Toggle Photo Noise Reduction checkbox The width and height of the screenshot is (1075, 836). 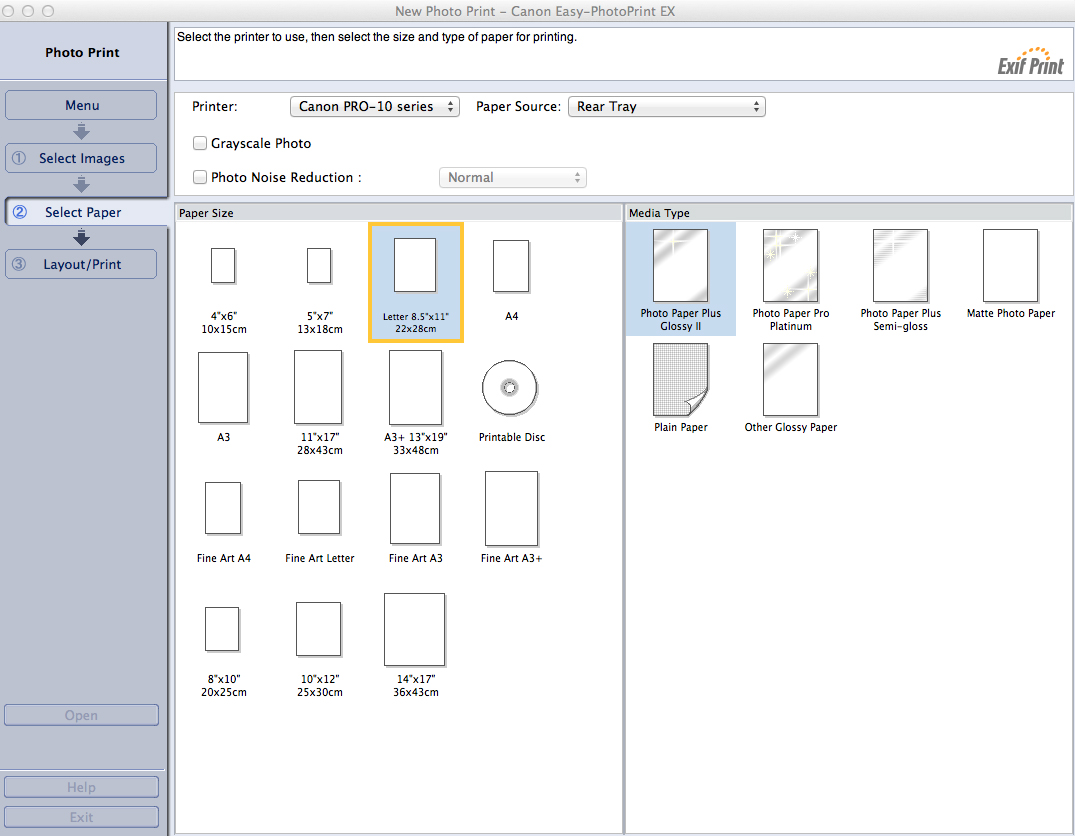coord(200,177)
